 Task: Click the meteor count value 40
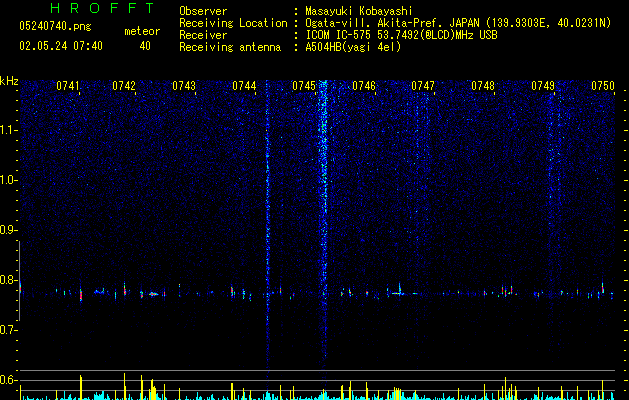[145, 46]
